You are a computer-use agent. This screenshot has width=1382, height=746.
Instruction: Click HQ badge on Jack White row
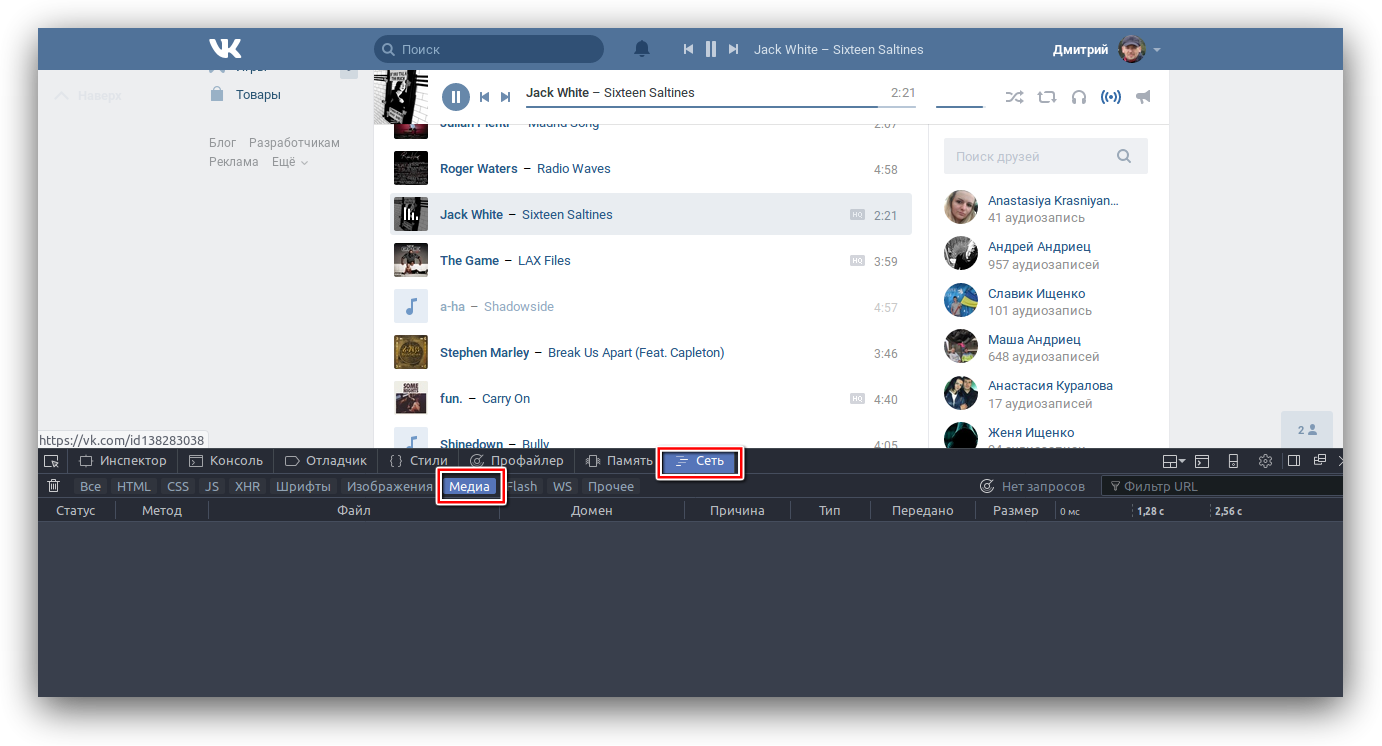857,214
